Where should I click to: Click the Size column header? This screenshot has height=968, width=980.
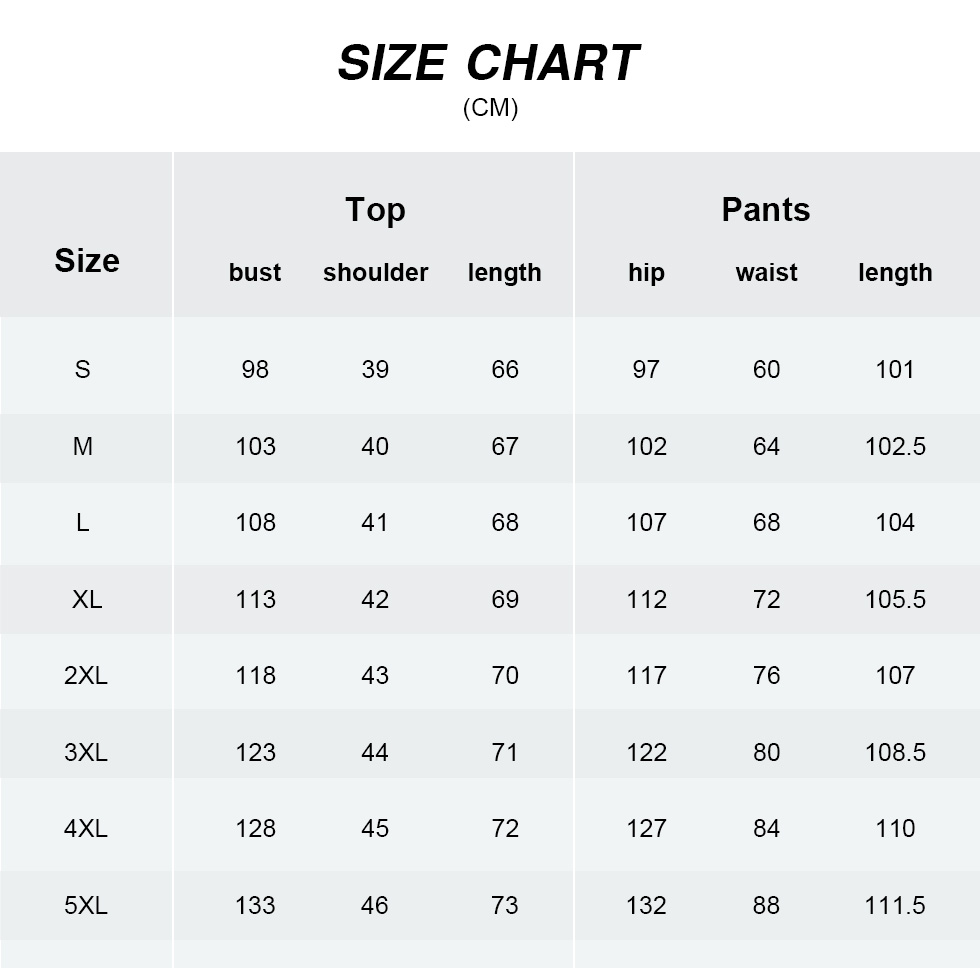(87, 261)
